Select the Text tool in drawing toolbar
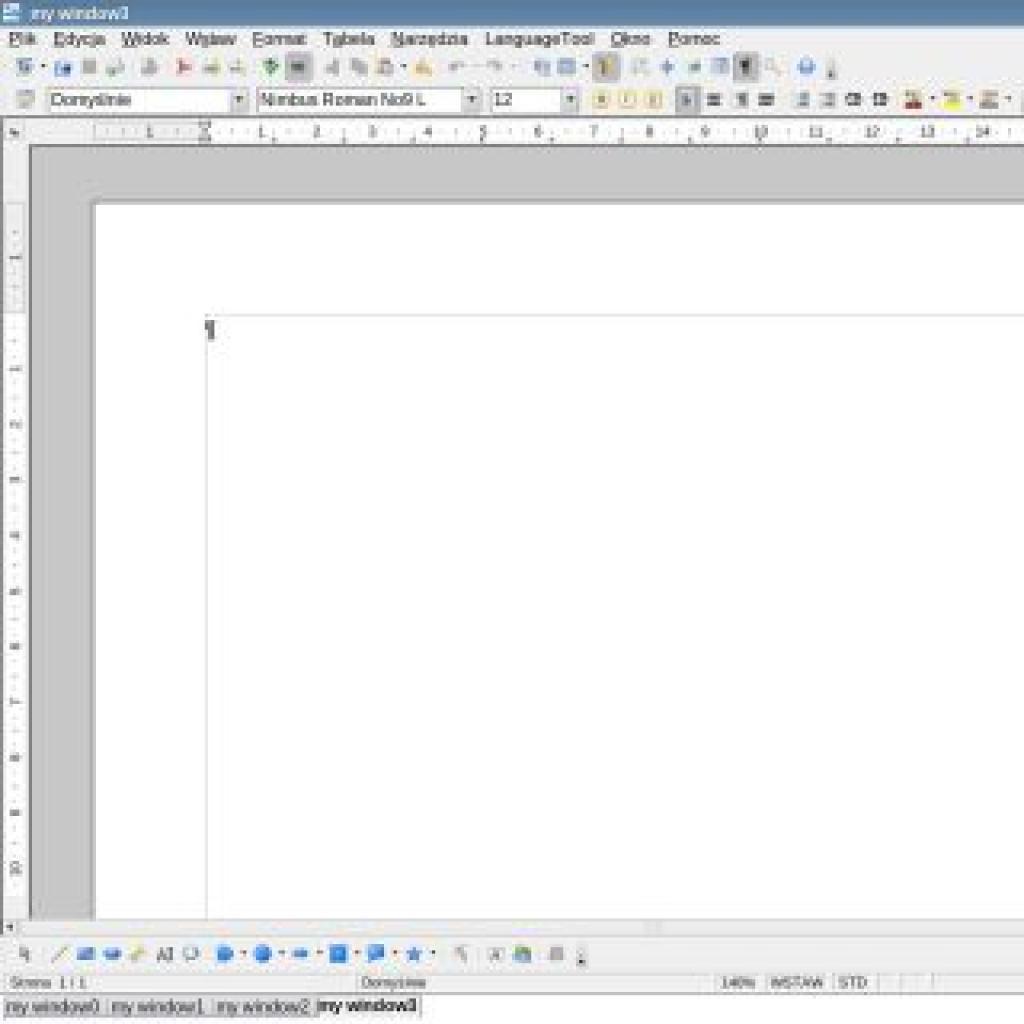This screenshot has width=1024, height=1024. (165, 954)
